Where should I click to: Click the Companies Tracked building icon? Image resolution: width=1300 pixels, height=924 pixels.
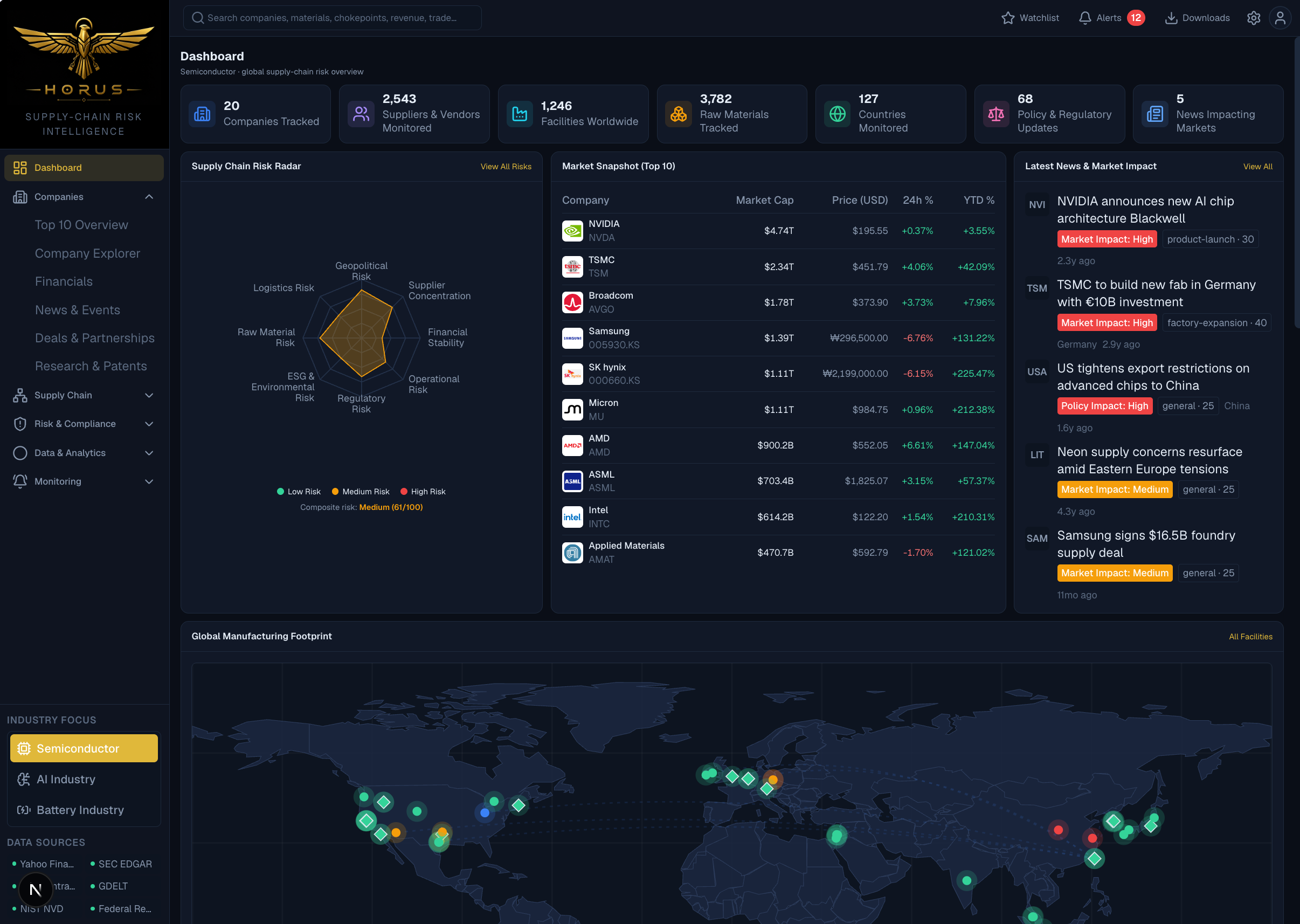click(x=203, y=114)
